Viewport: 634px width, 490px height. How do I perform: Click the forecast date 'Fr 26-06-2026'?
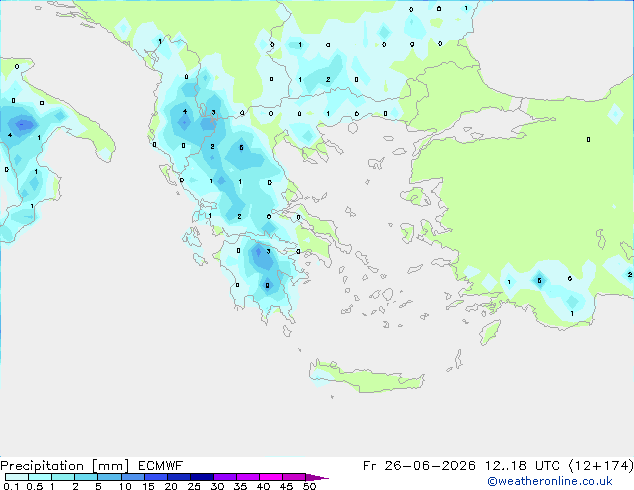pyautogui.click(x=419, y=466)
